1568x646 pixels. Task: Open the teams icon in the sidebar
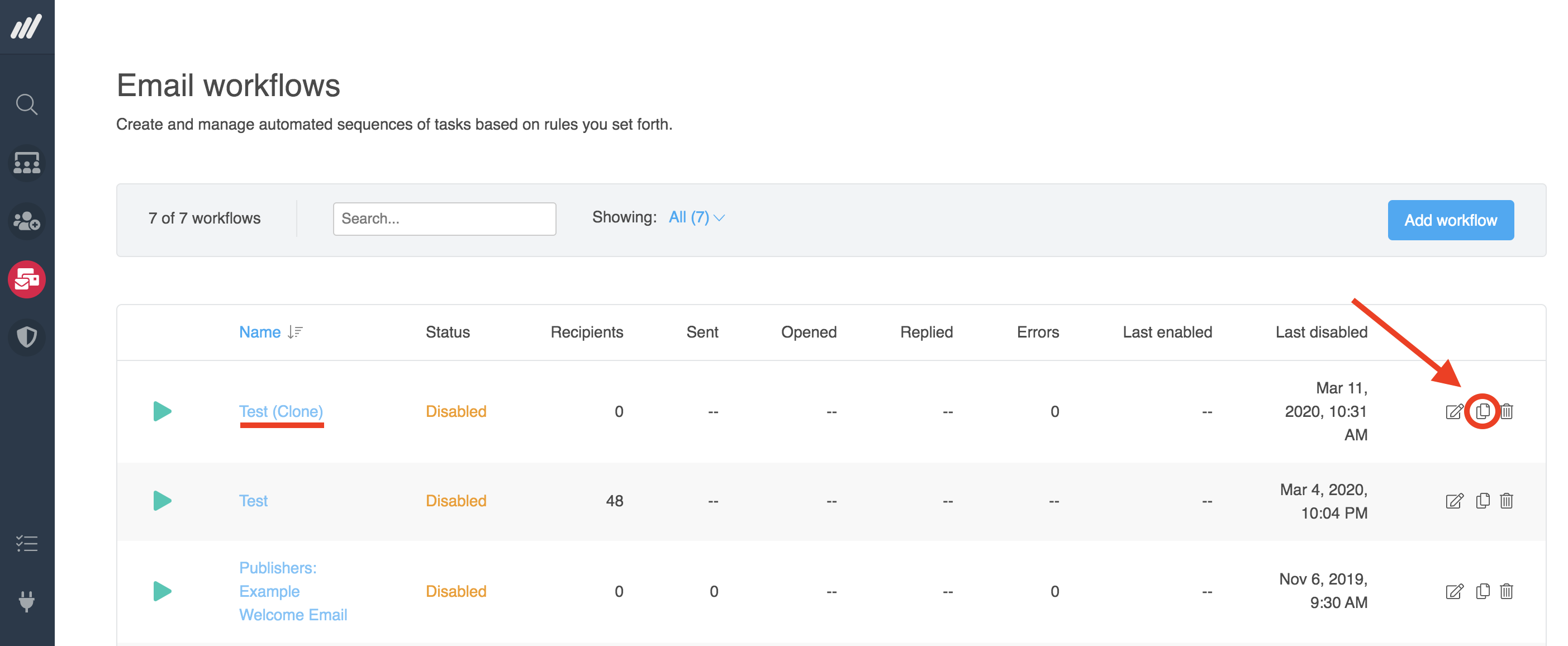click(x=27, y=163)
